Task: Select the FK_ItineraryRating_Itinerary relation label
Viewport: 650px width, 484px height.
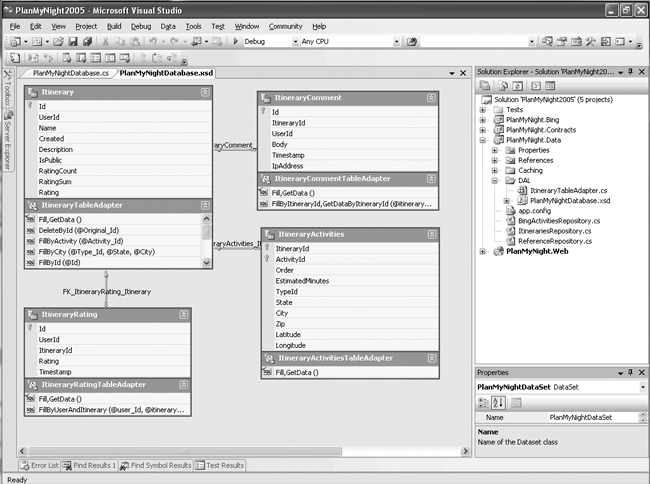Action: 107,292
